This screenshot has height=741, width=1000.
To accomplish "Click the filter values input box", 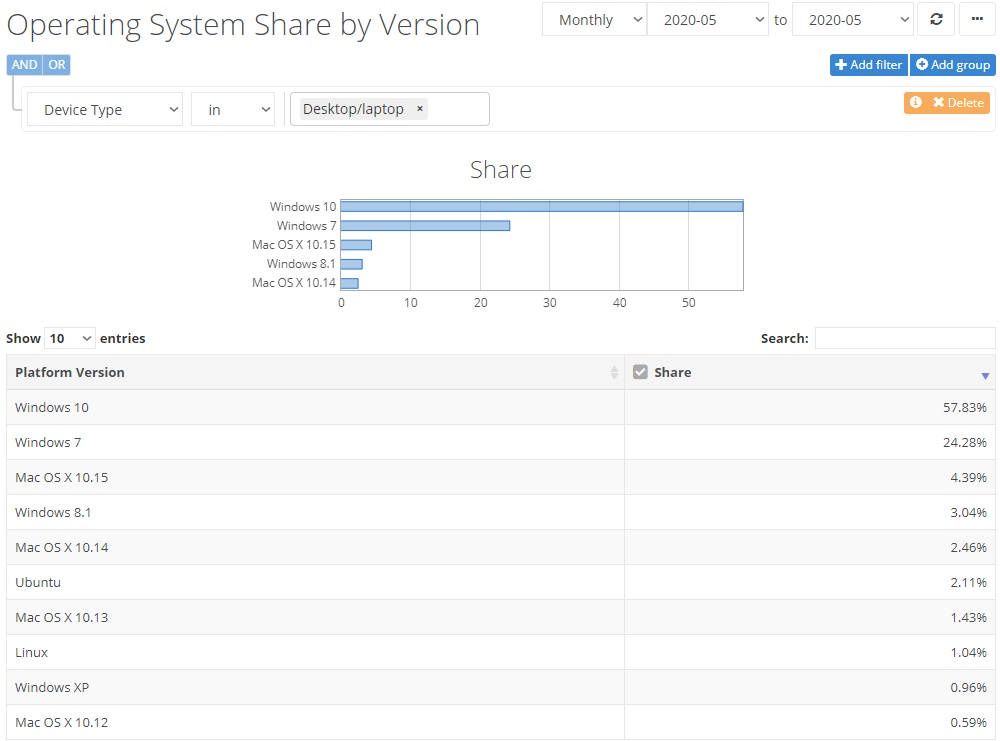I will tap(390, 109).
